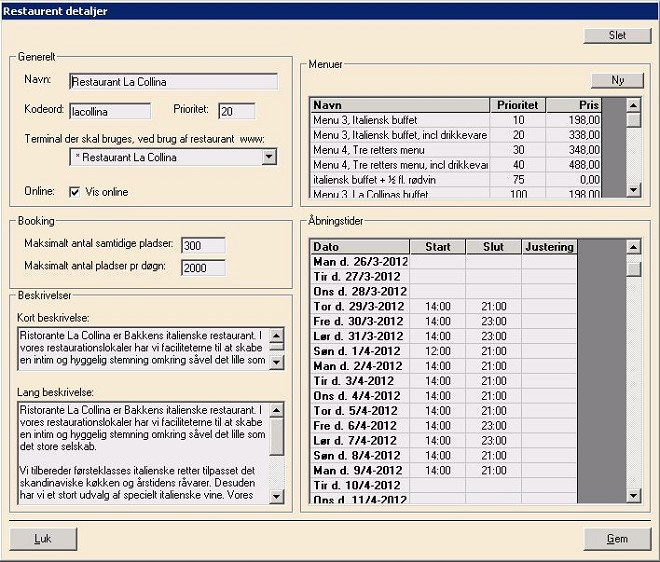The width and height of the screenshot is (660, 562).
Task: Select 'Menu 4, Tre retters menu' row
Action: (x=456, y=150)
